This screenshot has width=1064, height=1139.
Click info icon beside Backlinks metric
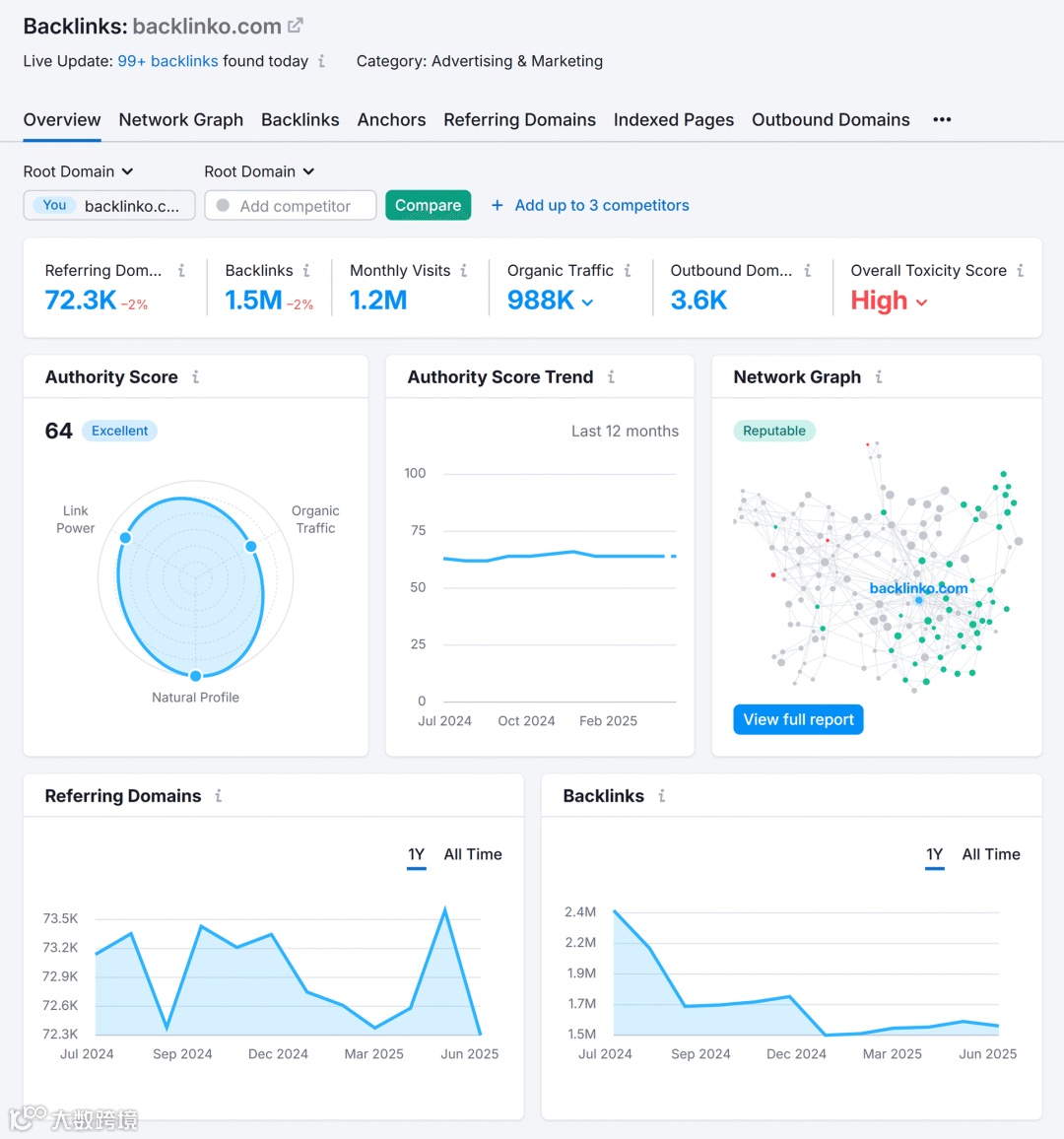click(x=306, y=270)
